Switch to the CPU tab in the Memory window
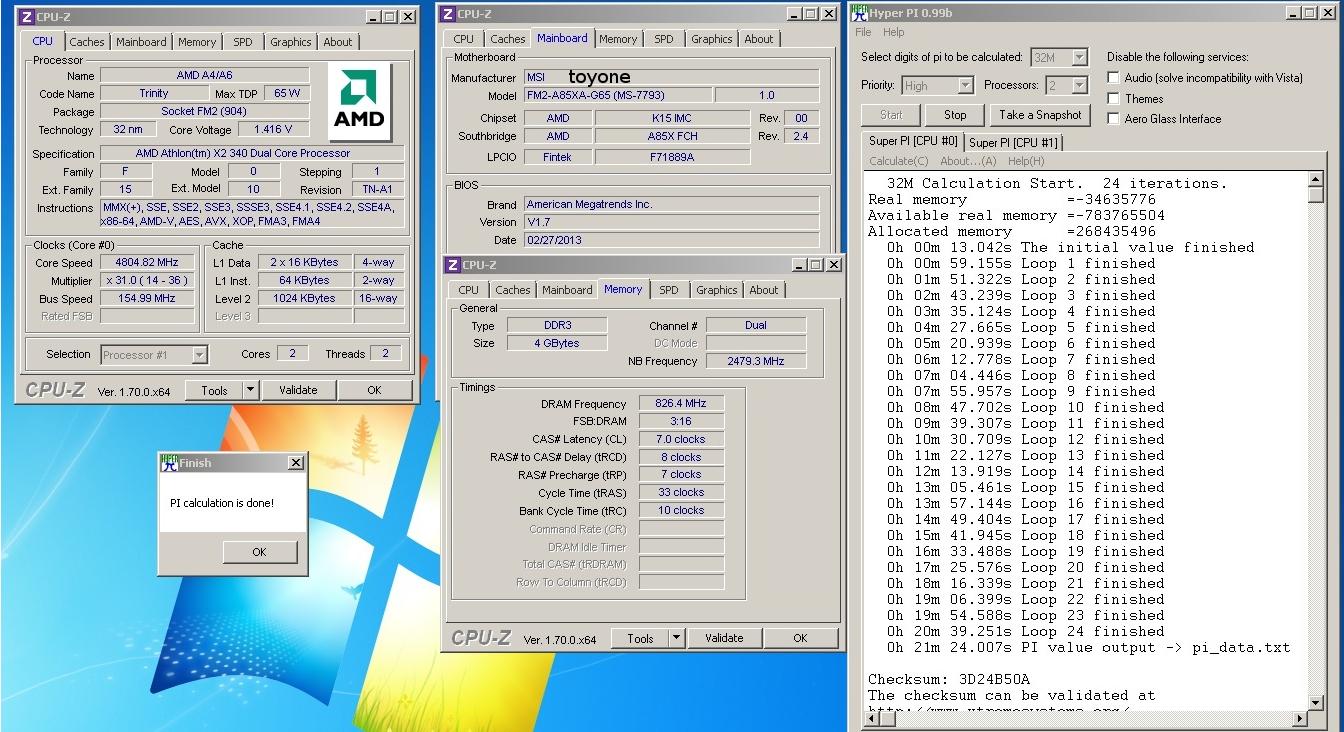 tap(468, 290)
